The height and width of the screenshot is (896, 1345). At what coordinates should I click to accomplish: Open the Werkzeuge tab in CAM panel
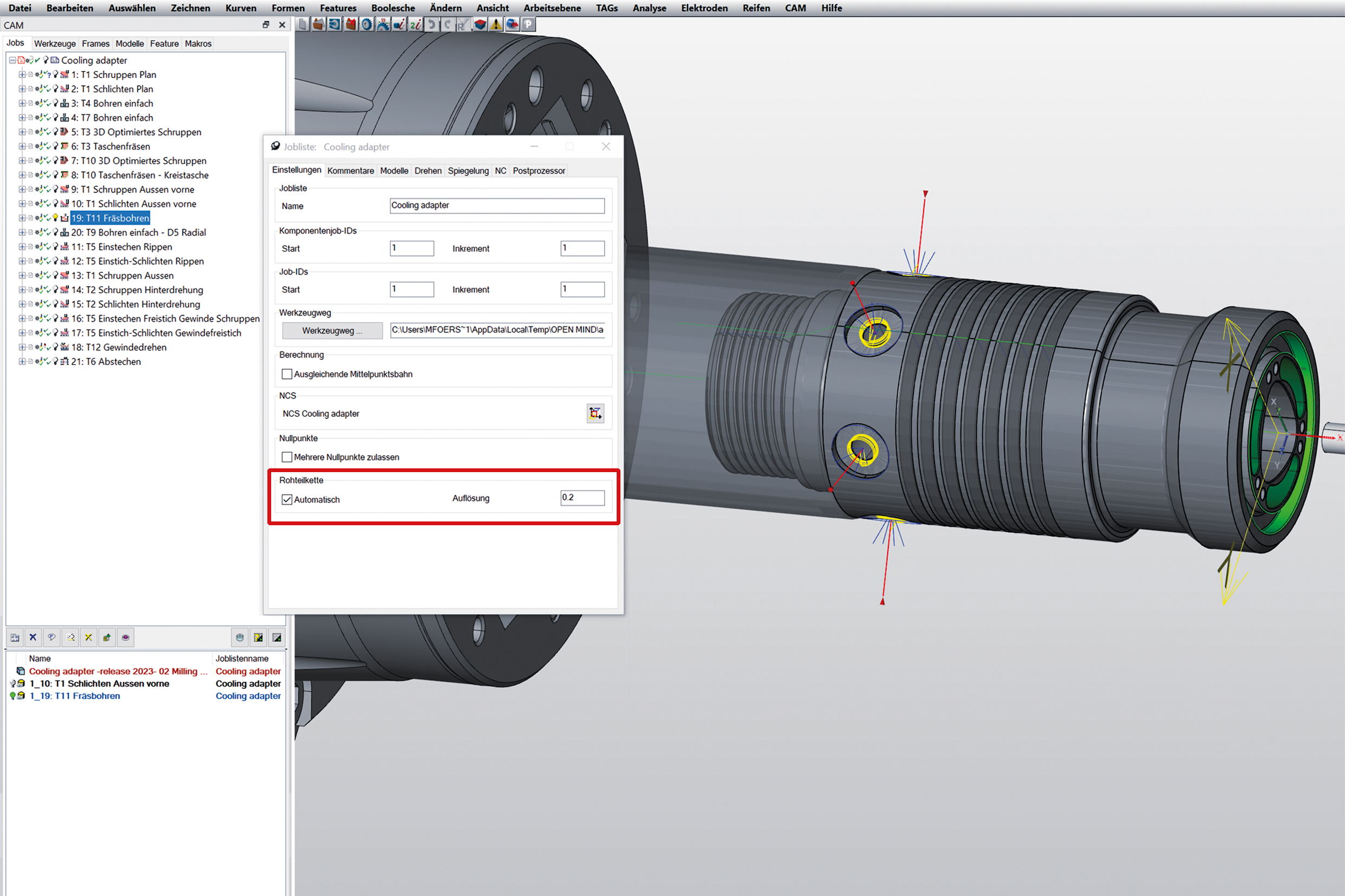click(x=55, y=43)
